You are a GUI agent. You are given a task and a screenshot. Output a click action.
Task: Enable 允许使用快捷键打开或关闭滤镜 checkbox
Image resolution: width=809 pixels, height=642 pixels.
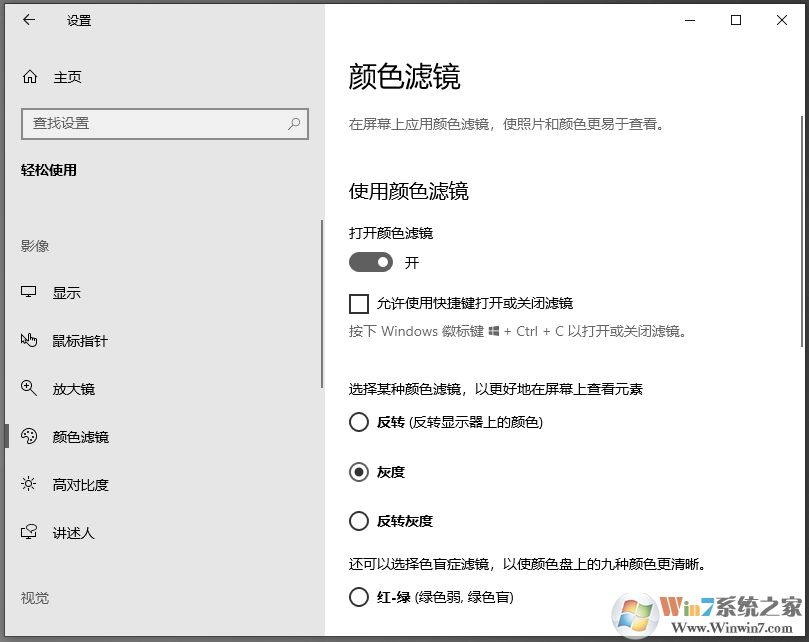pos(359,303)
